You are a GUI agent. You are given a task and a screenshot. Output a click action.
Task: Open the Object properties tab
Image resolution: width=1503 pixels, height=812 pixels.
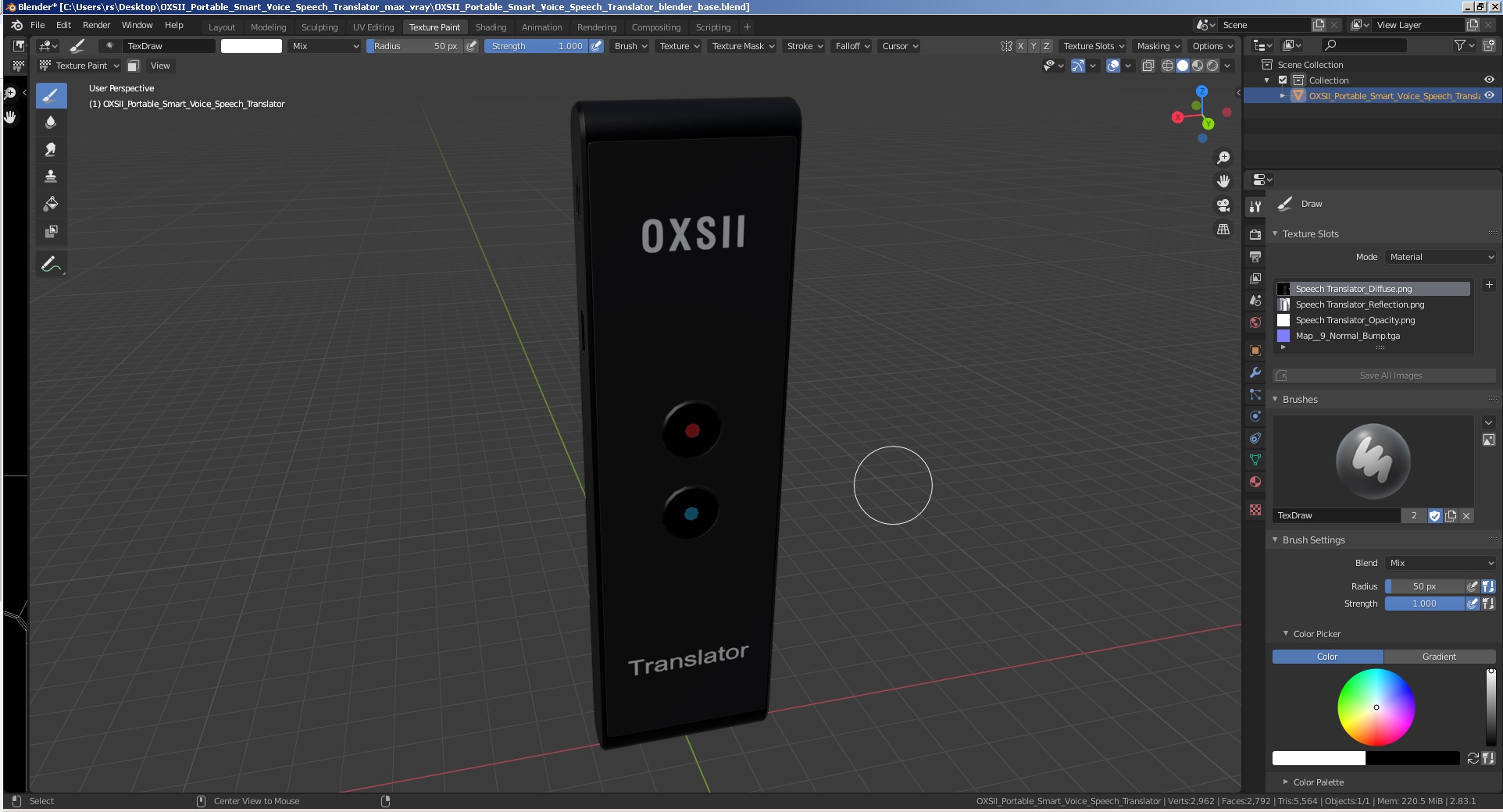tap(1255, 351)
